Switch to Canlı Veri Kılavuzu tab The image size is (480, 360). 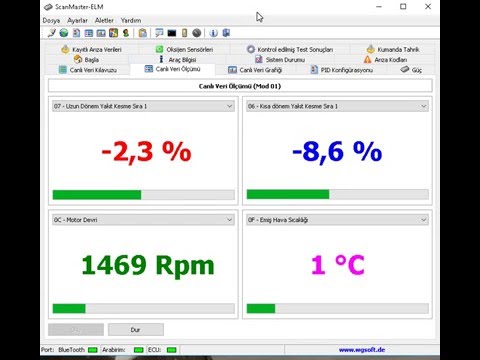[88, 70]
